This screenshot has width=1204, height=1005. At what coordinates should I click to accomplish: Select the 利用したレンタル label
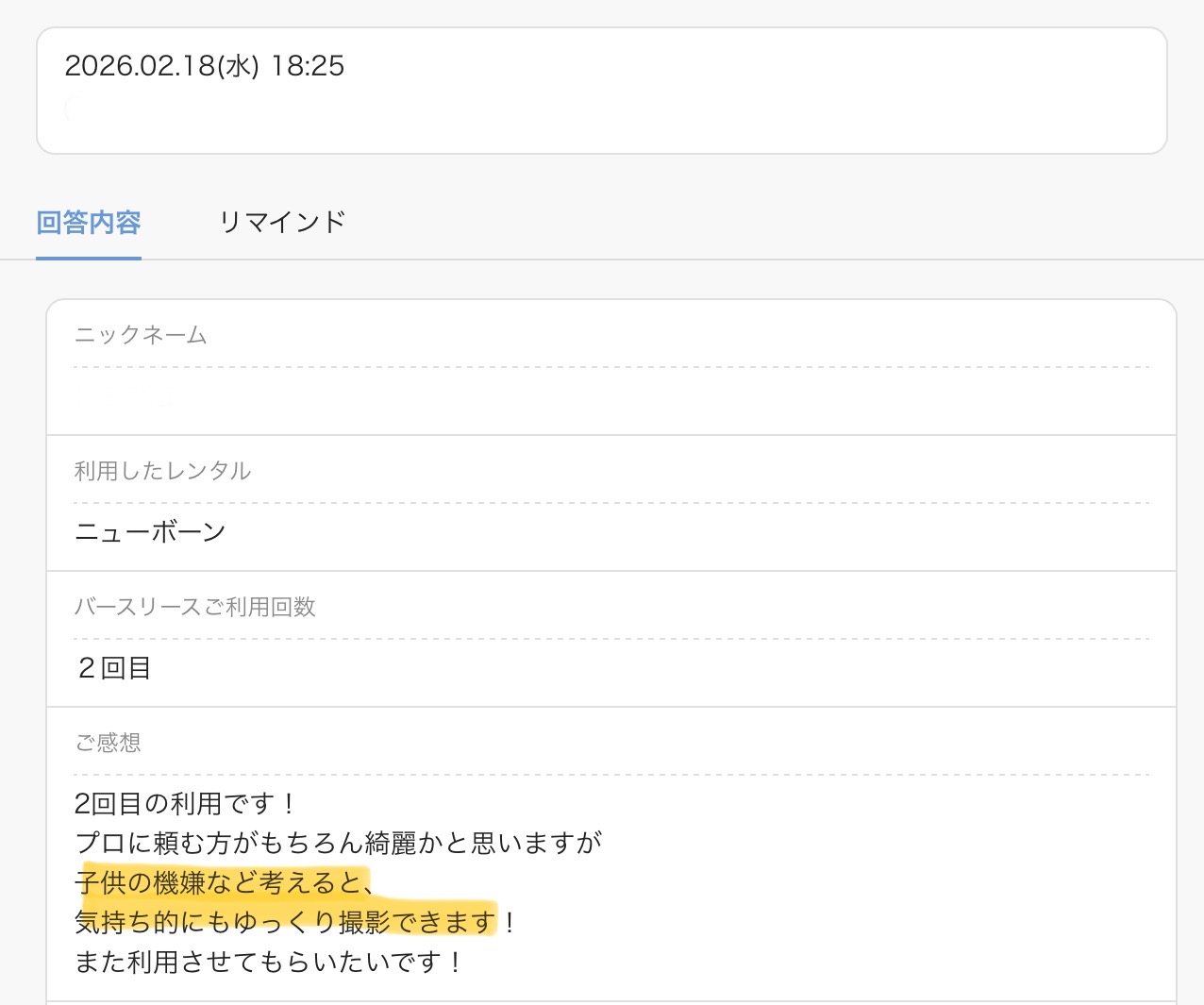pos(162,471)
